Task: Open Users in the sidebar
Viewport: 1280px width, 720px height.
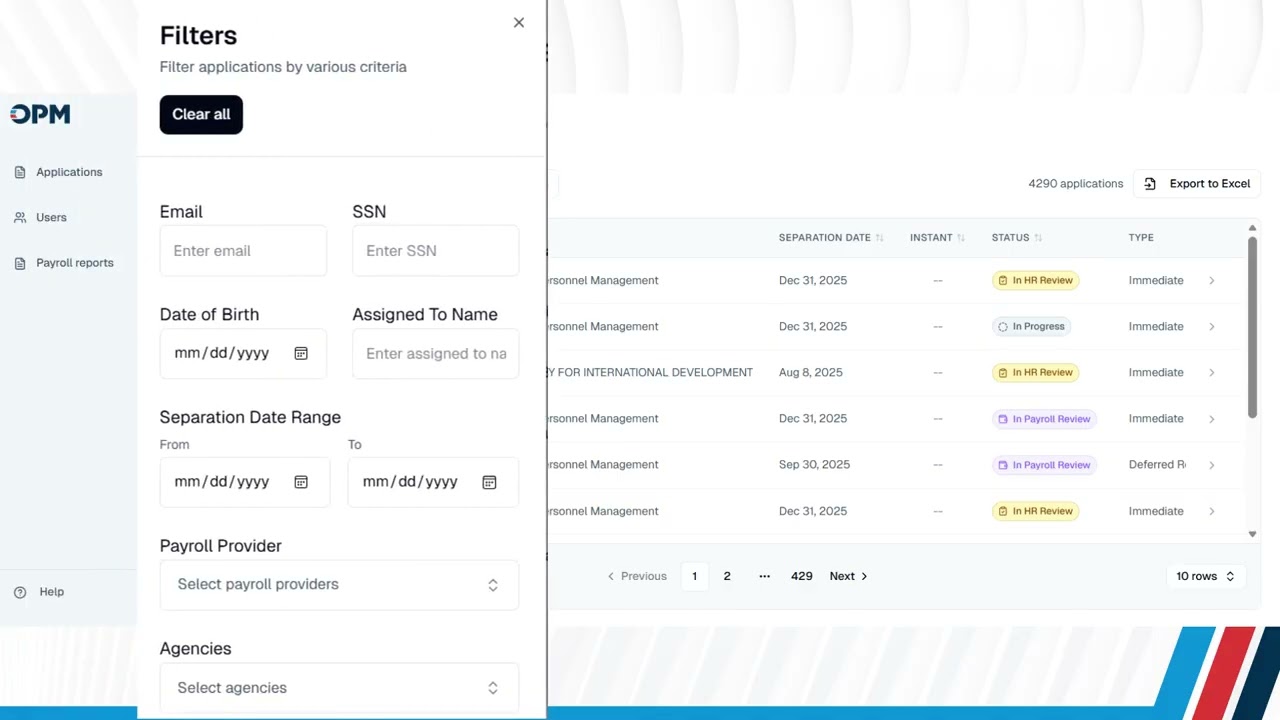Action: pyautogui.click(x=51, y=217)
